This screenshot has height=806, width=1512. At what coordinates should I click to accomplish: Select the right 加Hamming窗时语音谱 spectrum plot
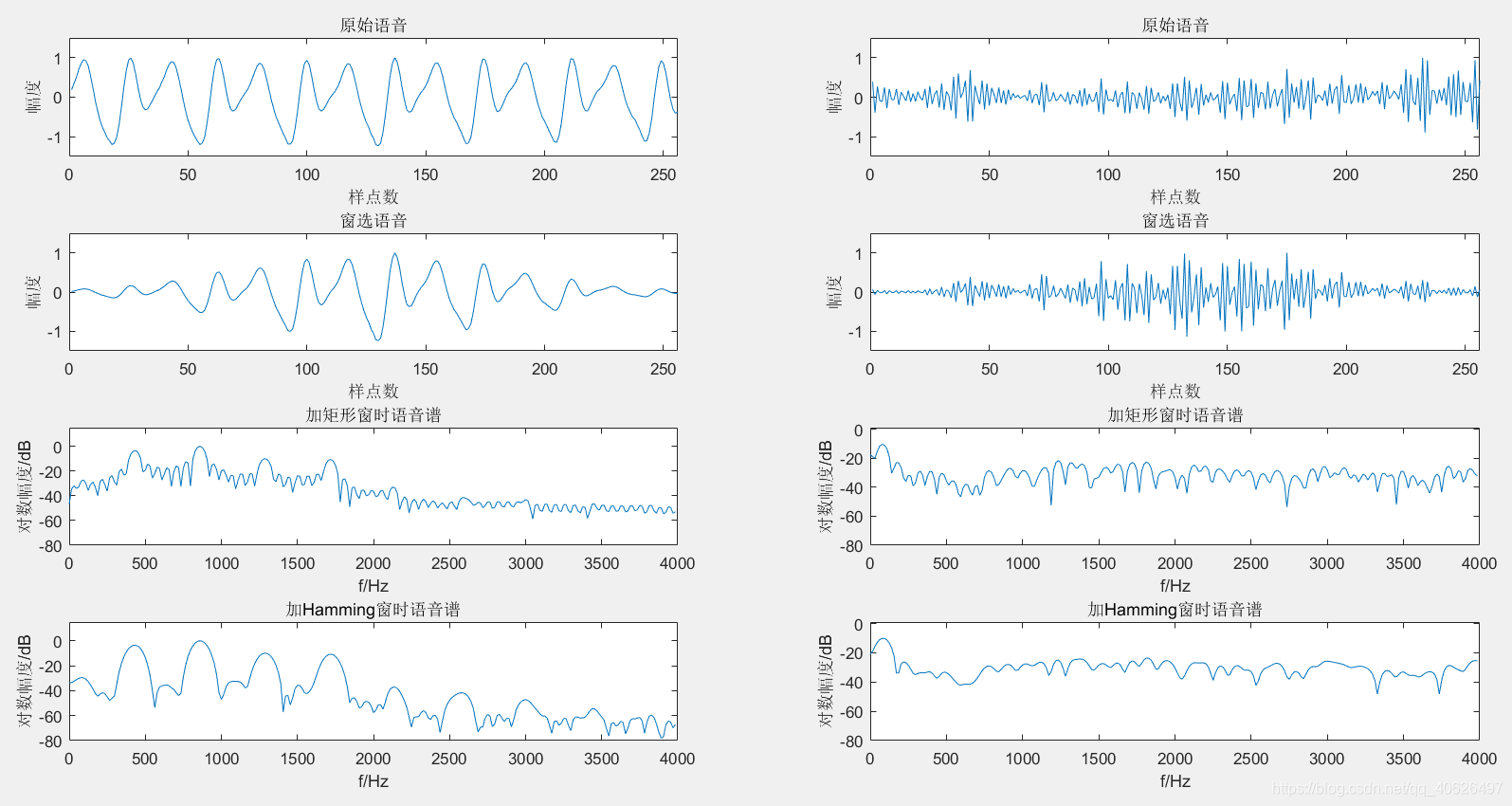tap(1175, 682)
